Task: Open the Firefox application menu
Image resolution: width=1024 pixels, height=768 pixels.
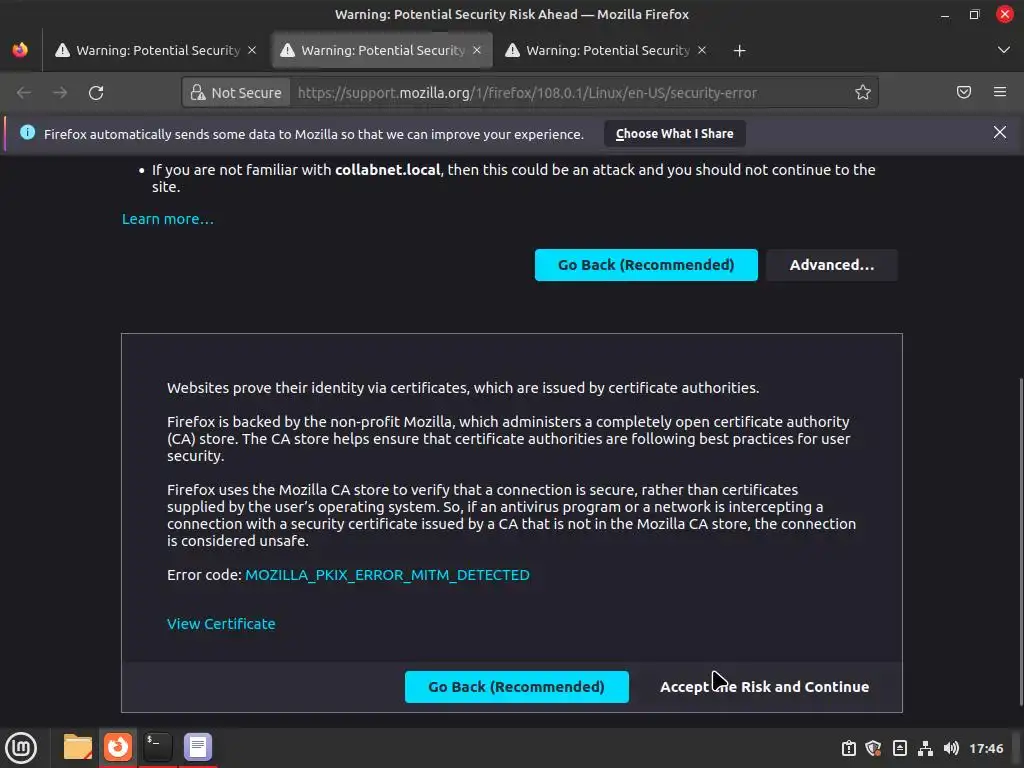Action: tap(1000, 92)
